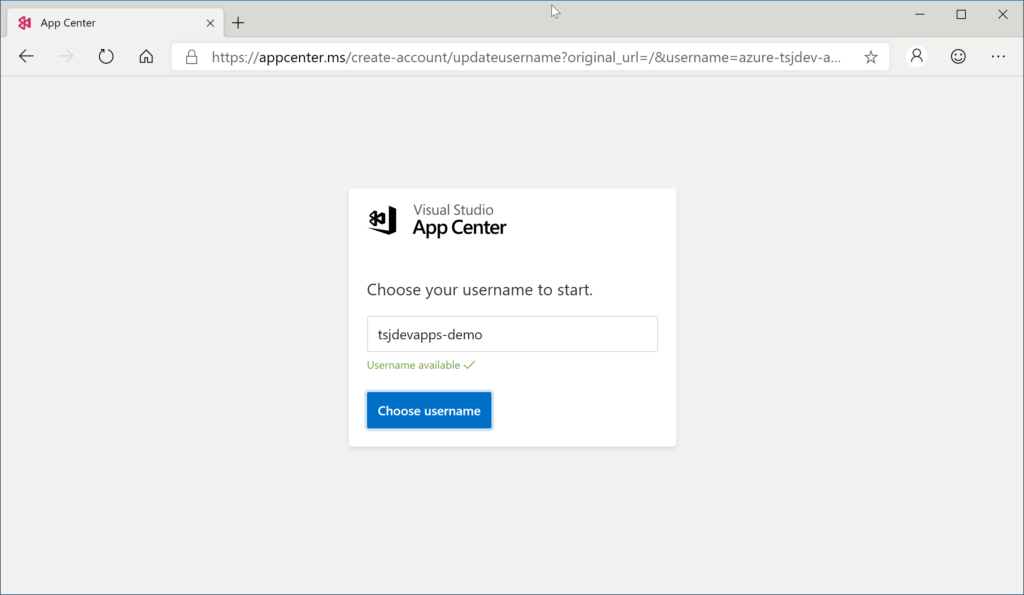Go to the Home page icon
The width and height of the screenshot is (1024, 595).
click(x=146, y=57)
